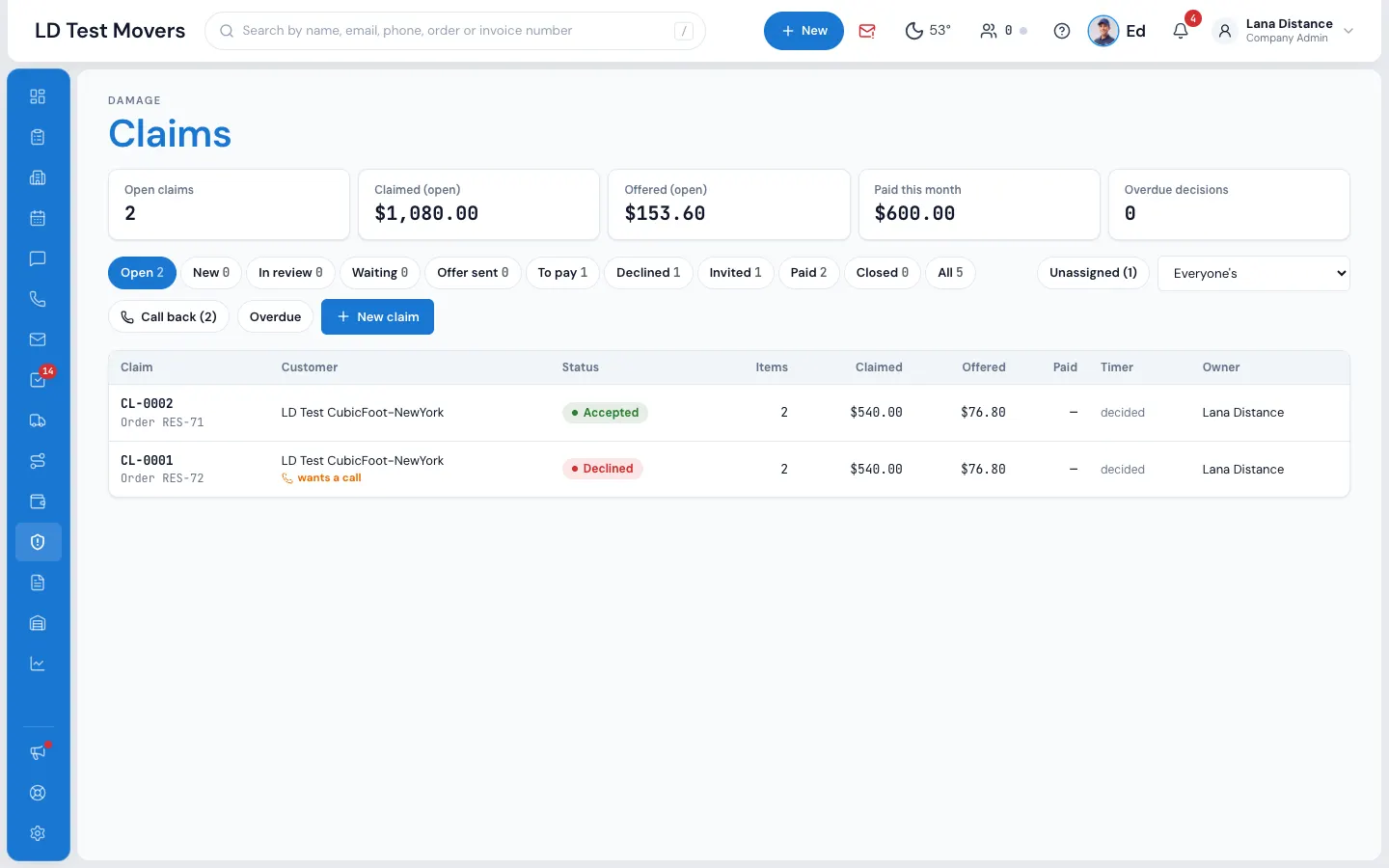This screenshot has height=868, width=1389.
Task: Open the chart reports icon in sidebar
Action: tap(38, 664)
